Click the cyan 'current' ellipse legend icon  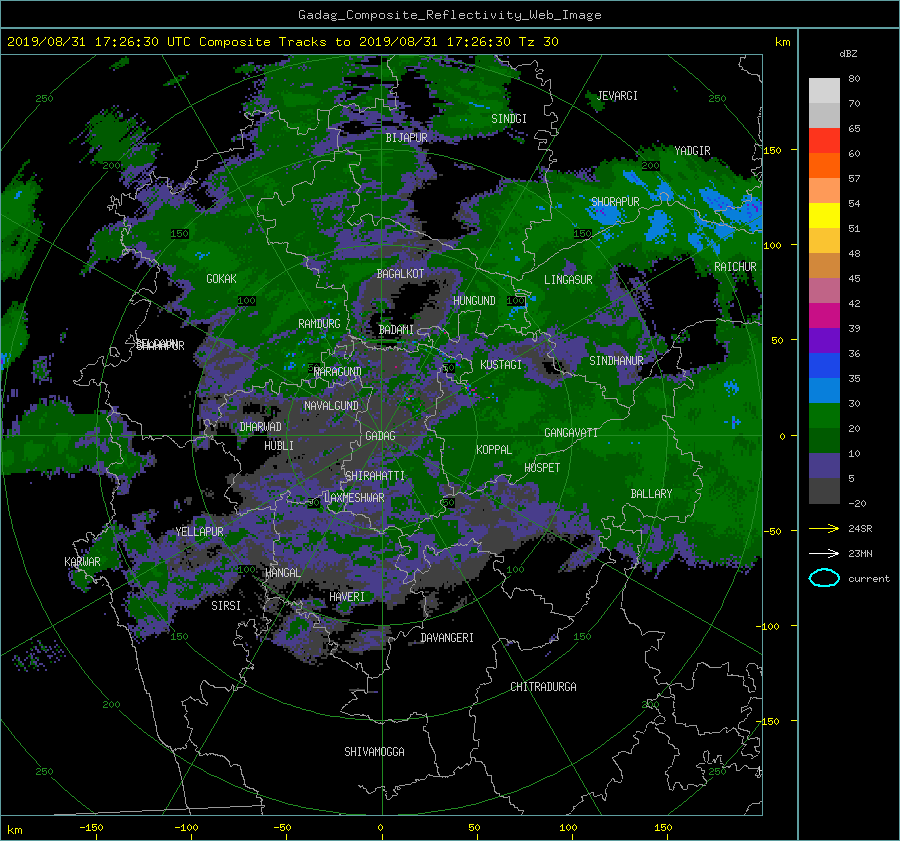(x=824, y=578)
